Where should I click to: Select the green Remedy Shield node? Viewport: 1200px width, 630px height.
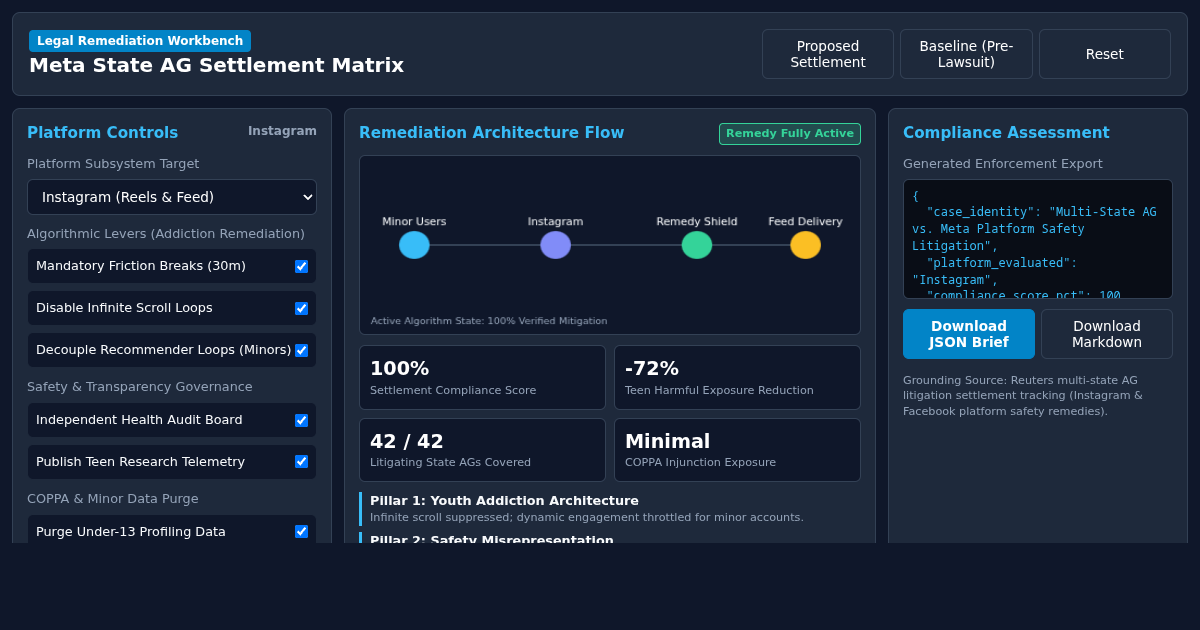coord(697,245)
